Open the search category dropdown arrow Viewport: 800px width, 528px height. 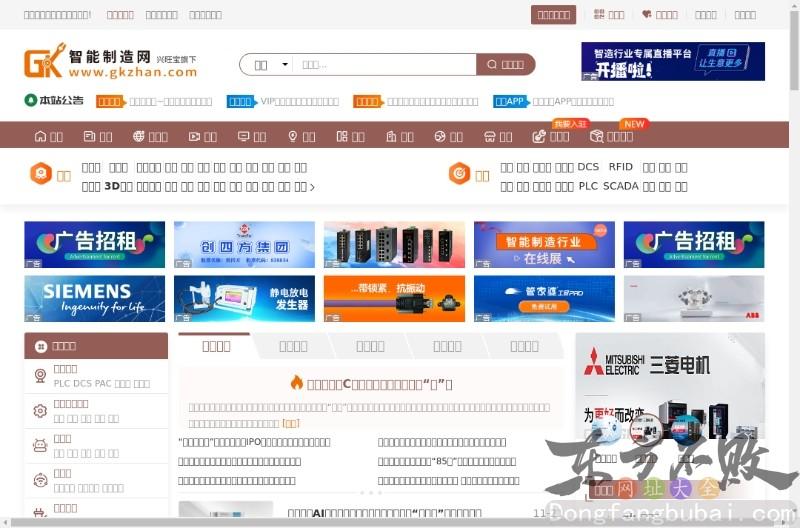click(285, 64)
